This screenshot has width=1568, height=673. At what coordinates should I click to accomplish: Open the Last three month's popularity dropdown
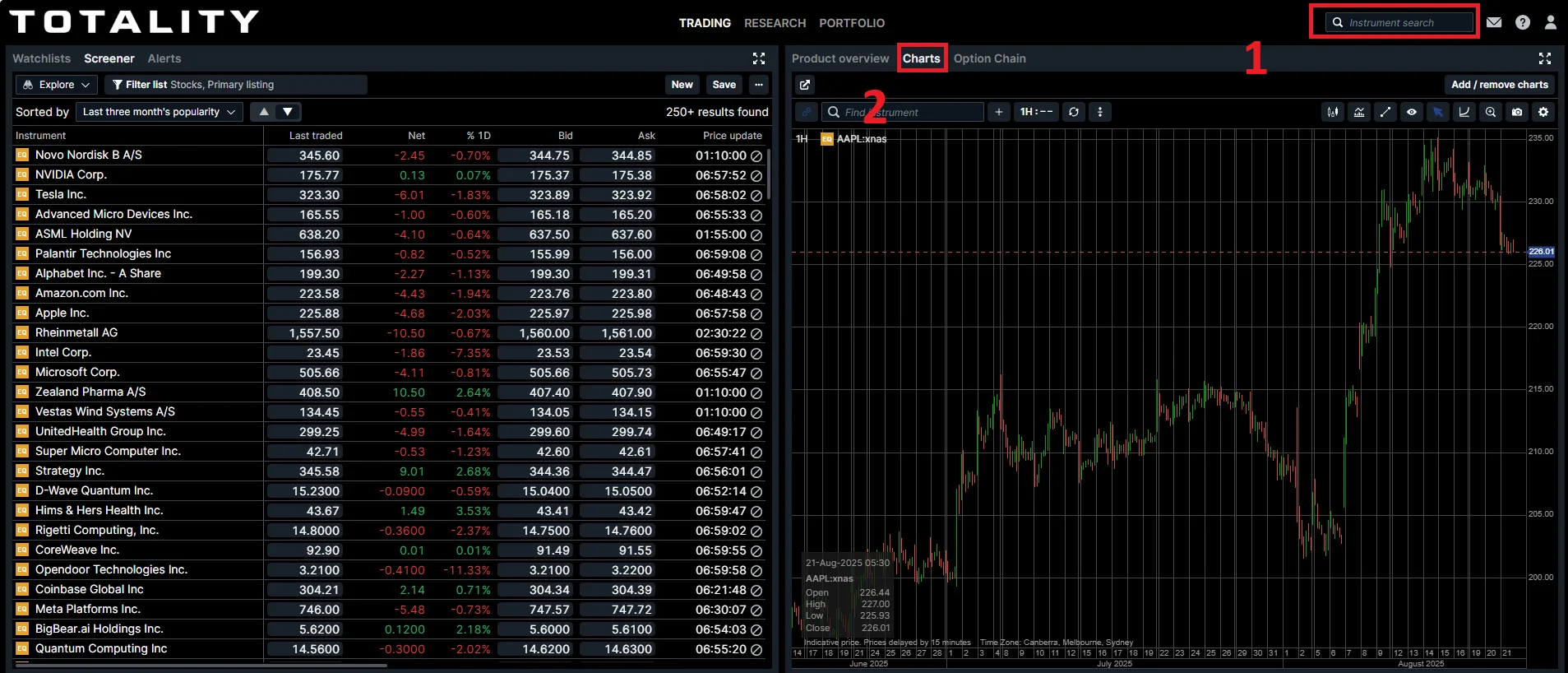click(x=160, y=112)
